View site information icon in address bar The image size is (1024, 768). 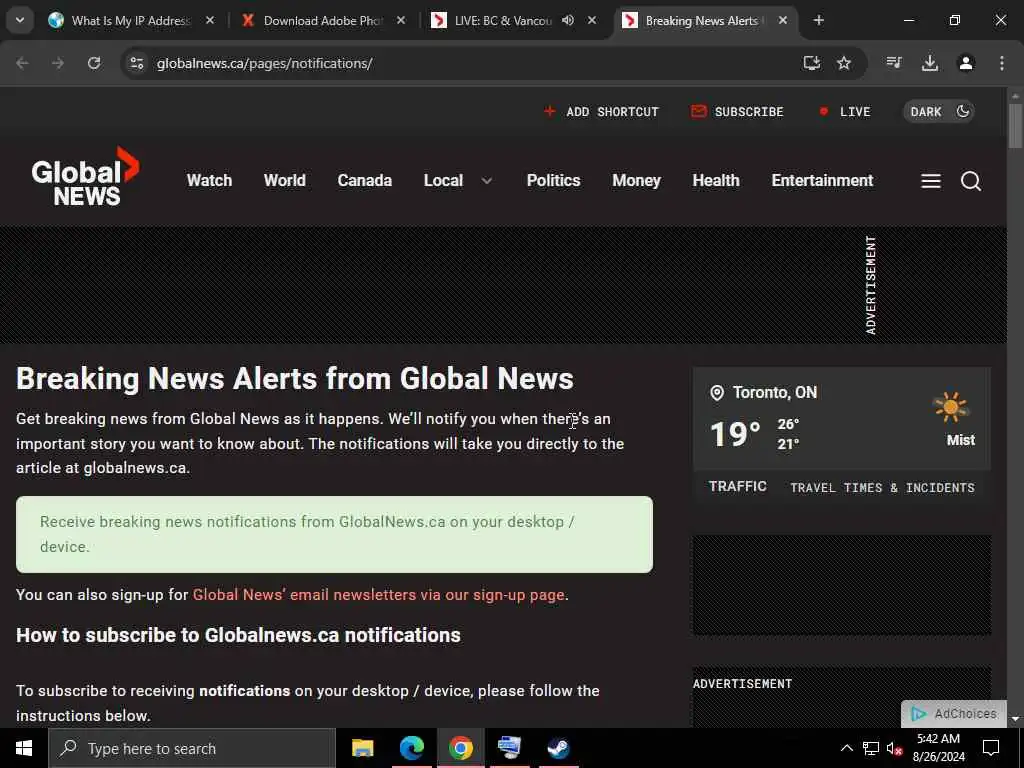tap(136, 63)
